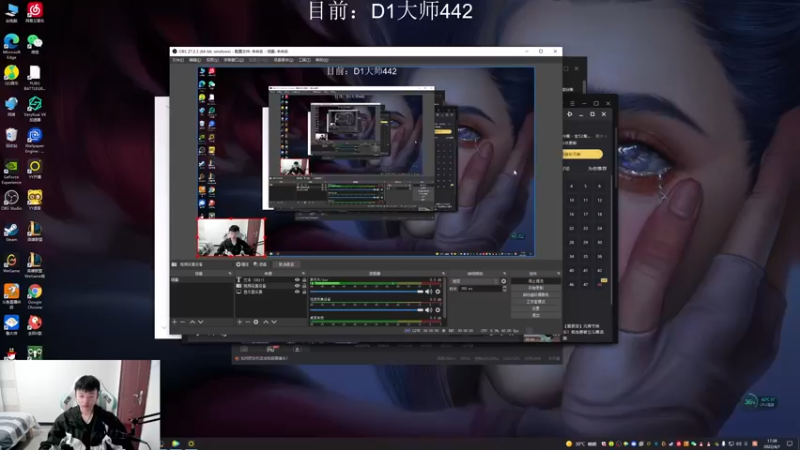The width and height of the screenshot is (800, 450).
Task: Open the 停靠窗口(D) menu in OBS
Action: tap(234, 60)
